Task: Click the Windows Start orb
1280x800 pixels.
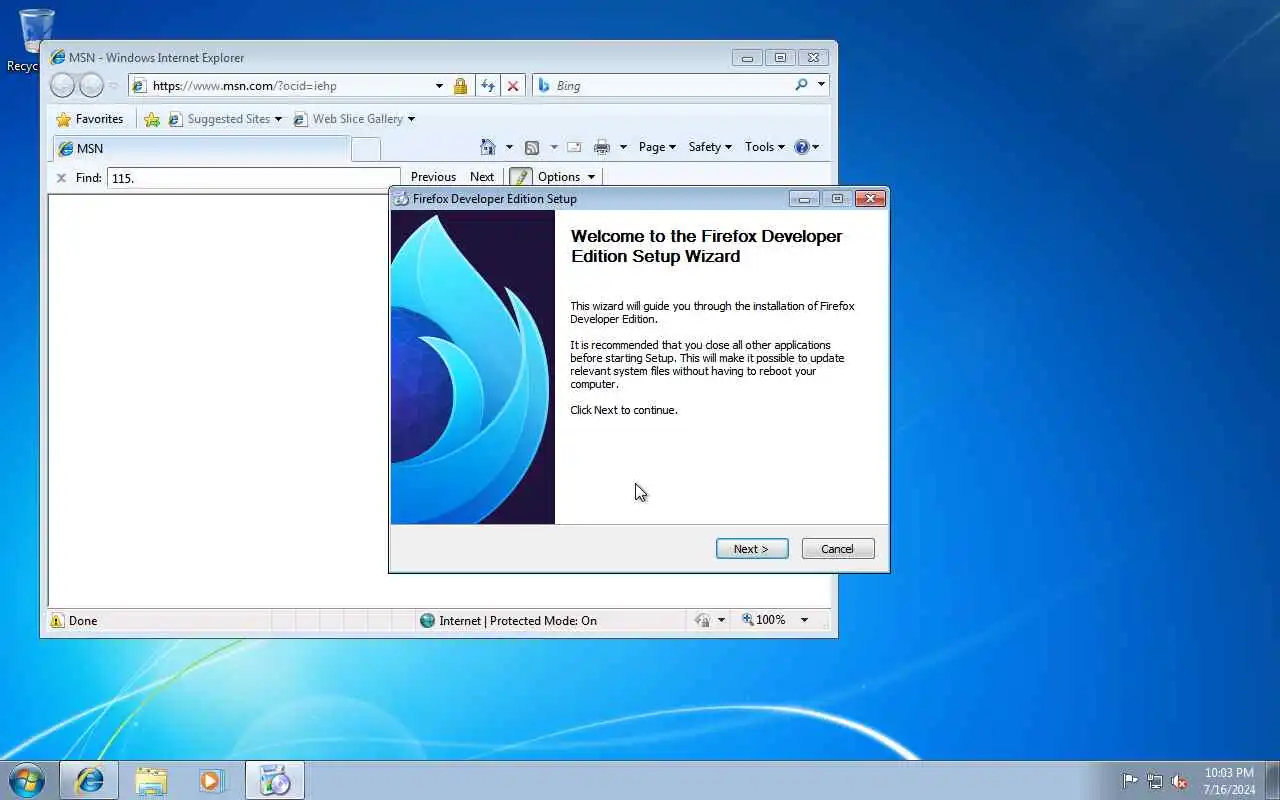Action: [26, 780]
